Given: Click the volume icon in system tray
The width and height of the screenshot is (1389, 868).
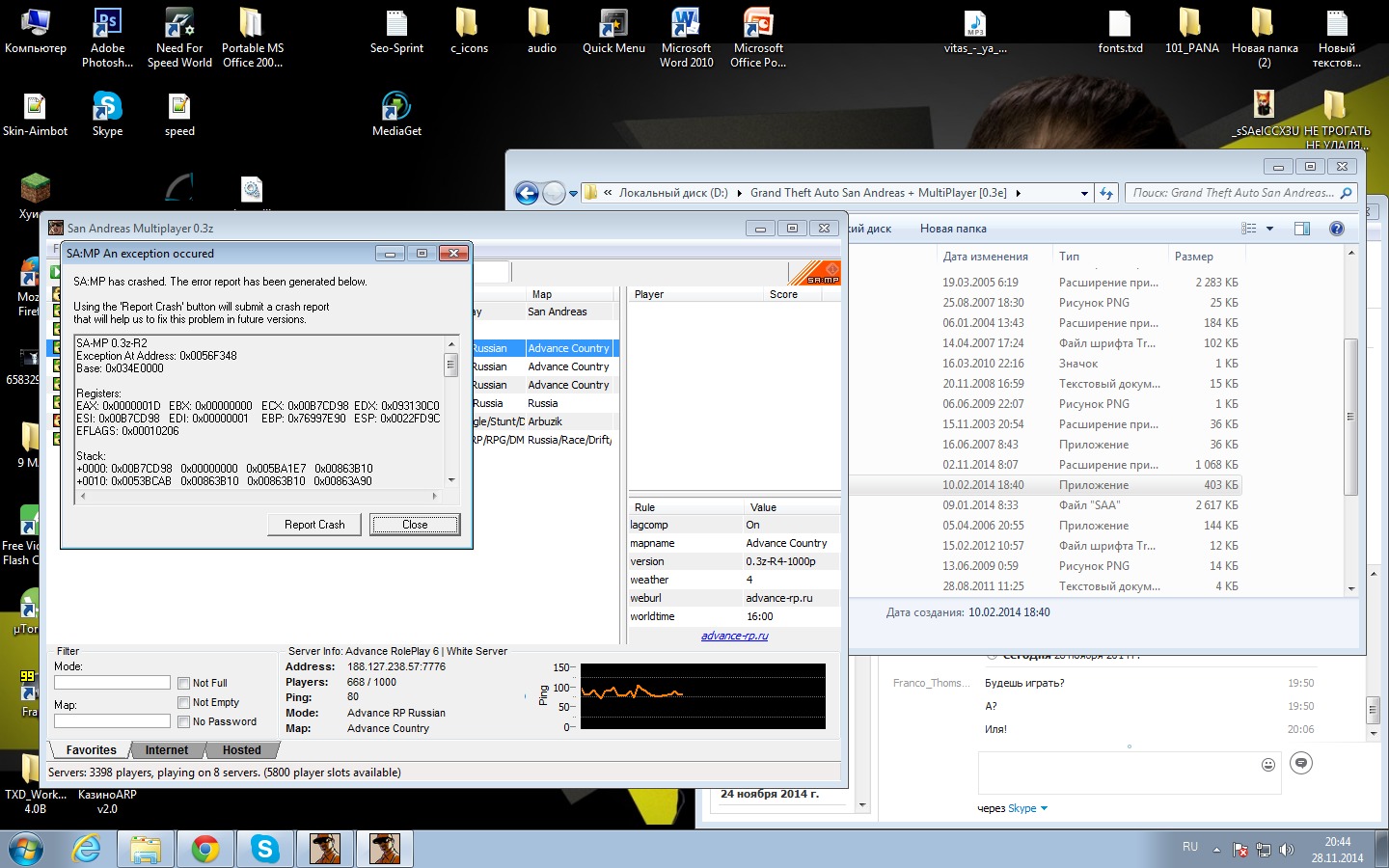Looking at the screenshot, I should (x=1286, y=850).
